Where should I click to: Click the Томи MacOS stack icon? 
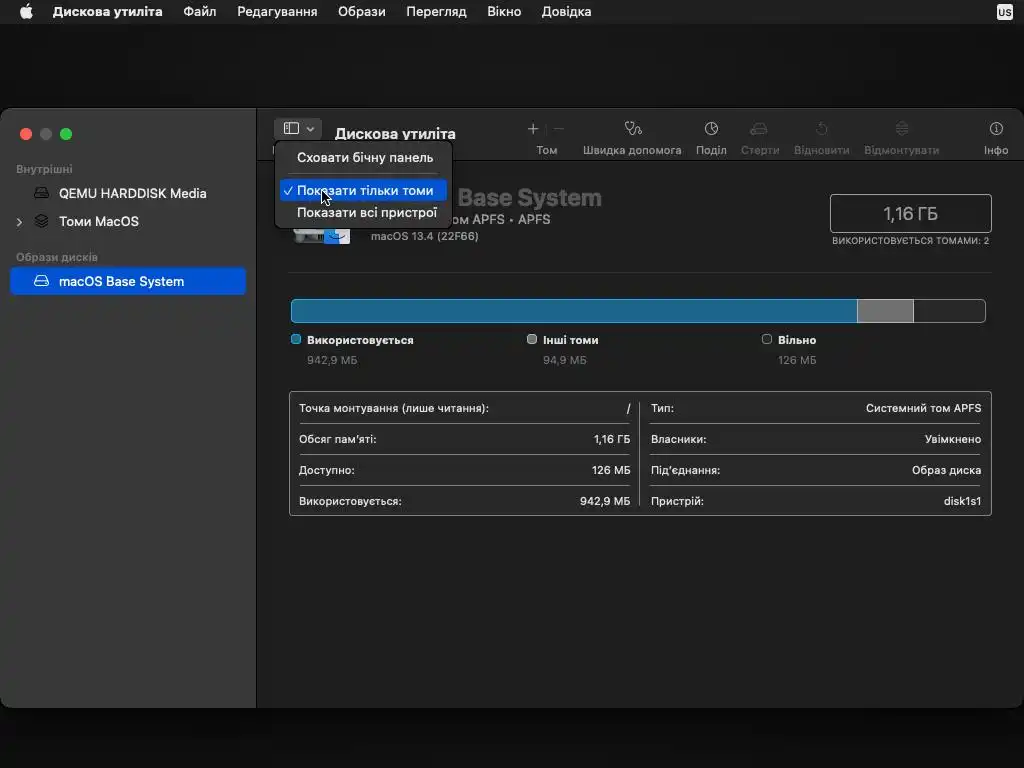[42, 221]
